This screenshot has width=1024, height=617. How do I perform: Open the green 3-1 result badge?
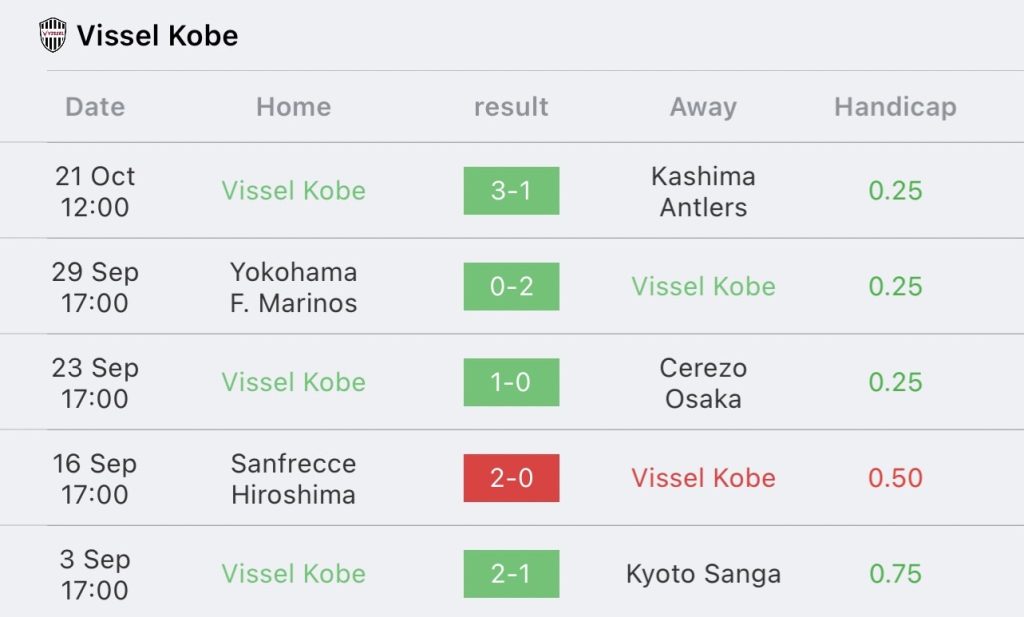[511, 191]
